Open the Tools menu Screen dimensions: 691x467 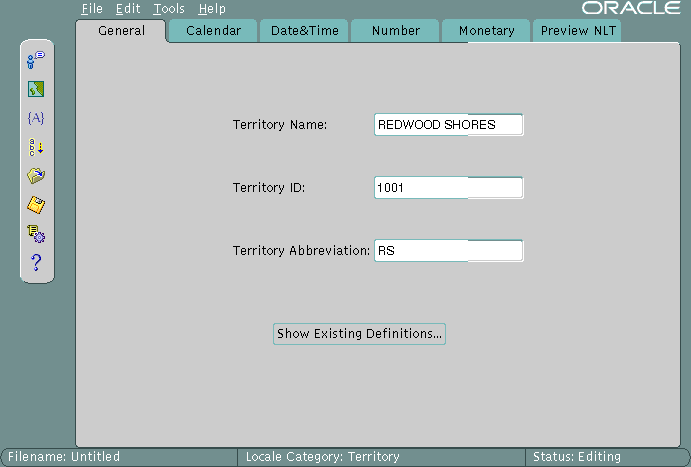click(168, 9)
